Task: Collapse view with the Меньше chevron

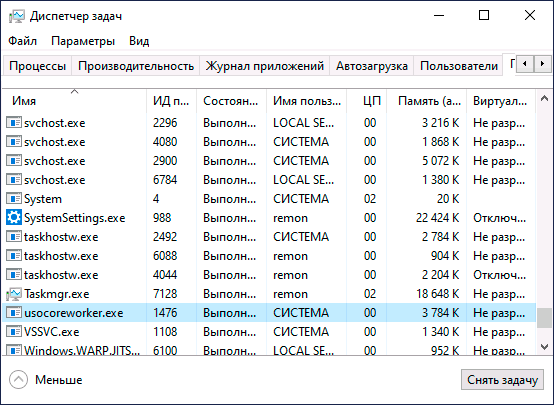Action: pos(18,380)
